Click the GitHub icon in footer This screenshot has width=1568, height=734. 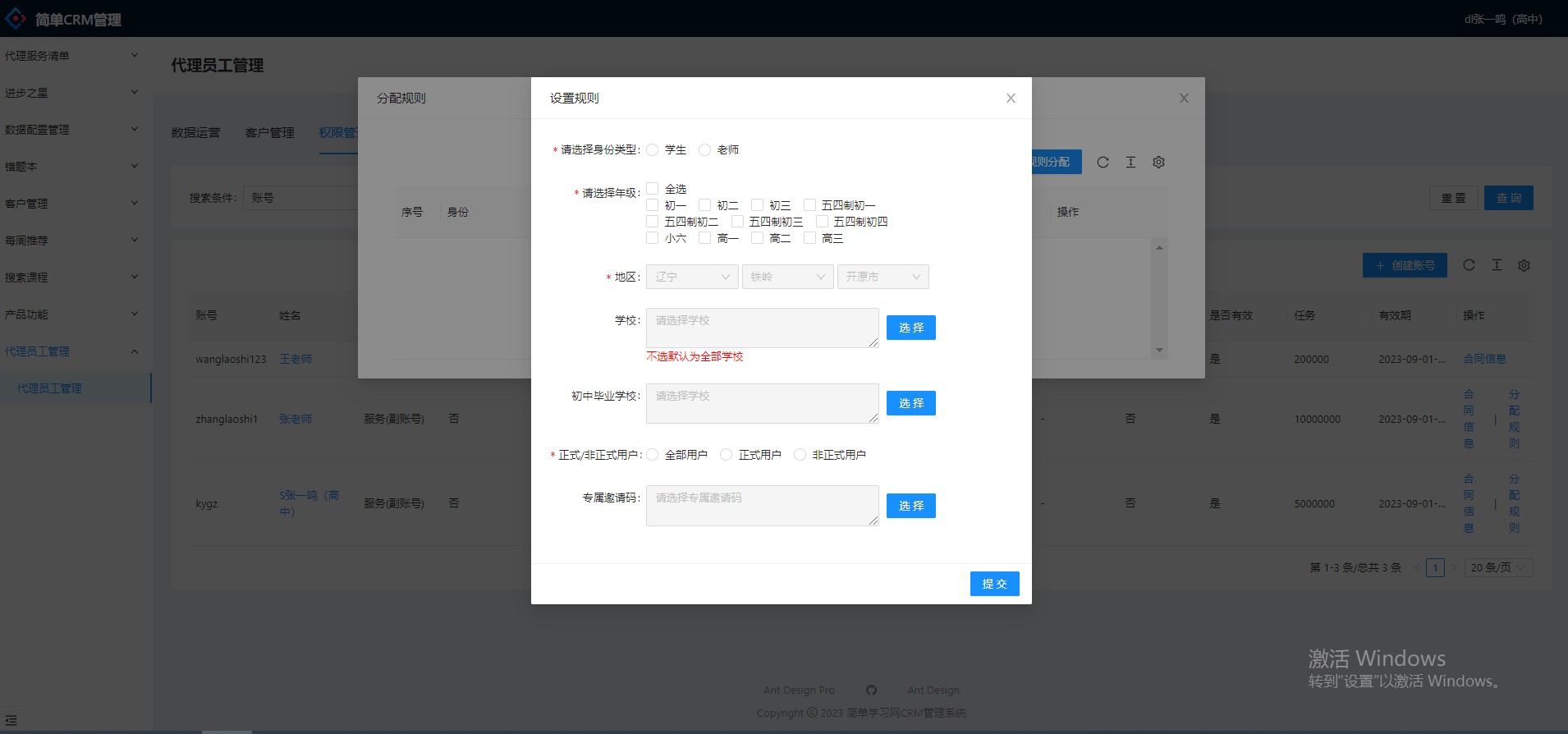[871, 690]
